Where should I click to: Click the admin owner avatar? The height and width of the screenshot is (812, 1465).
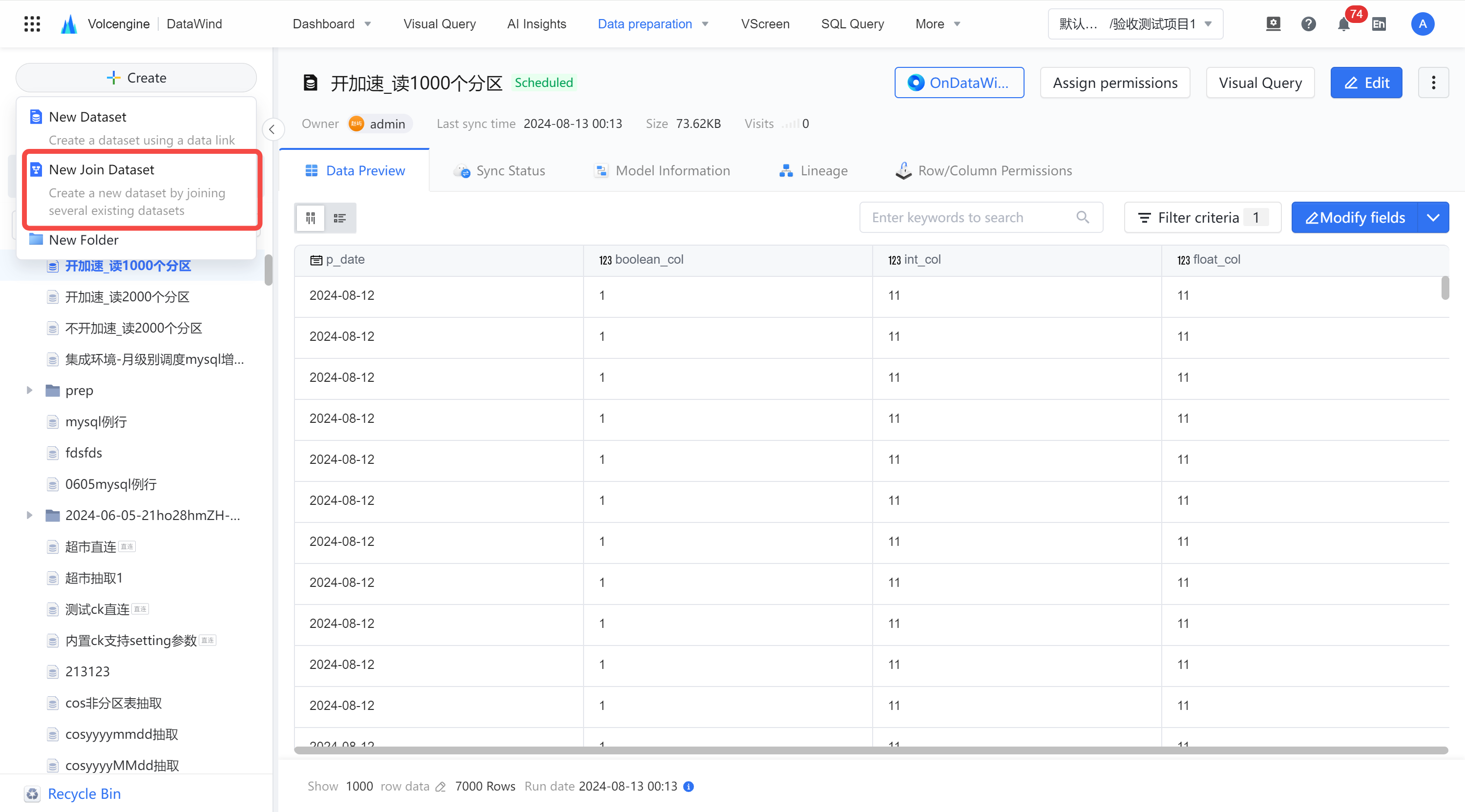[x=356, y=124]
